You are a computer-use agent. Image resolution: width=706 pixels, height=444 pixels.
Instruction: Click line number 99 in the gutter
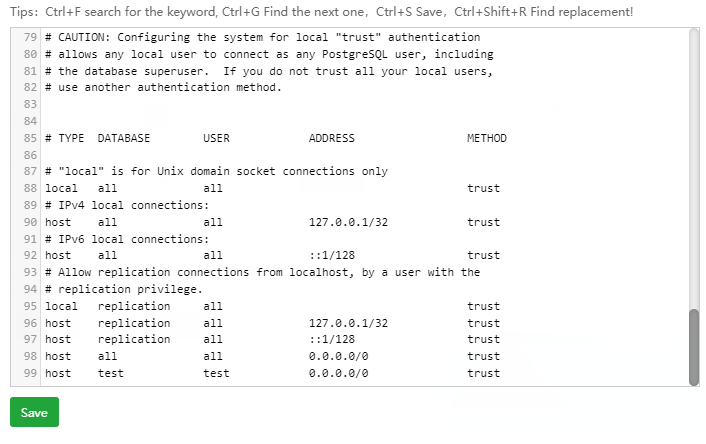coord(28,373)
